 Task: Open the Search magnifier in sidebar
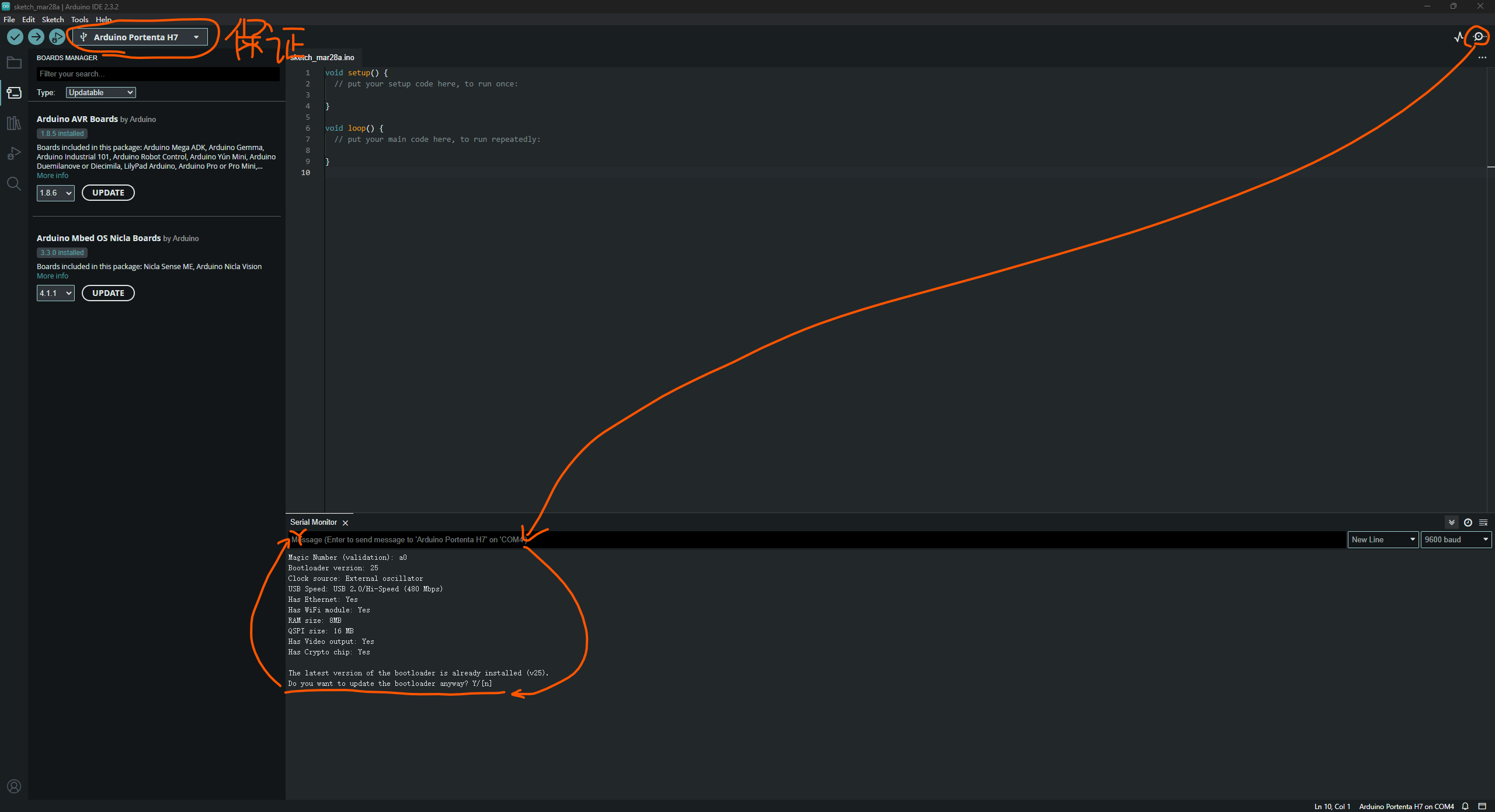pyautogui.click(x=14, y=184)
